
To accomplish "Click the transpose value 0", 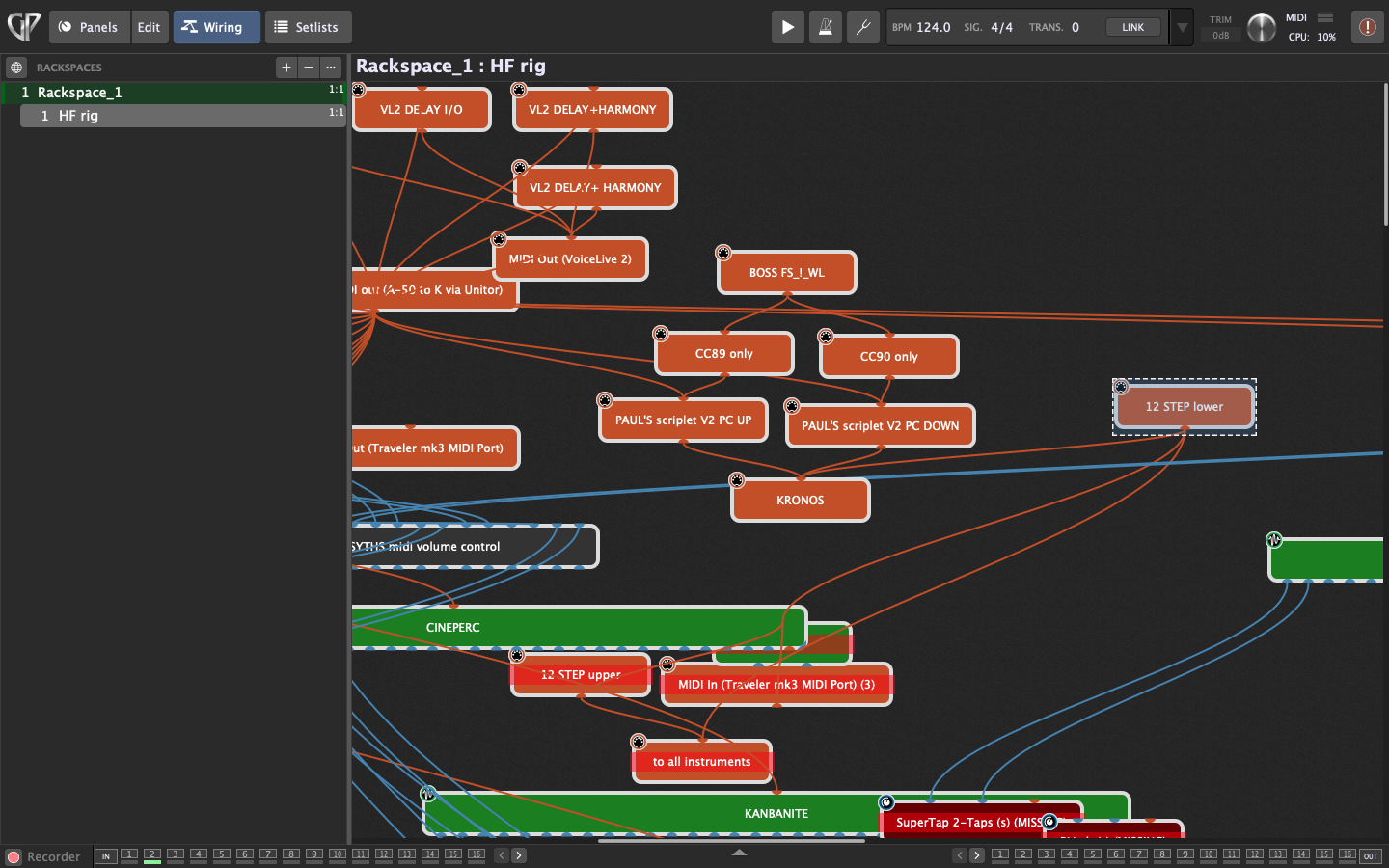I will coord(1076,27).
